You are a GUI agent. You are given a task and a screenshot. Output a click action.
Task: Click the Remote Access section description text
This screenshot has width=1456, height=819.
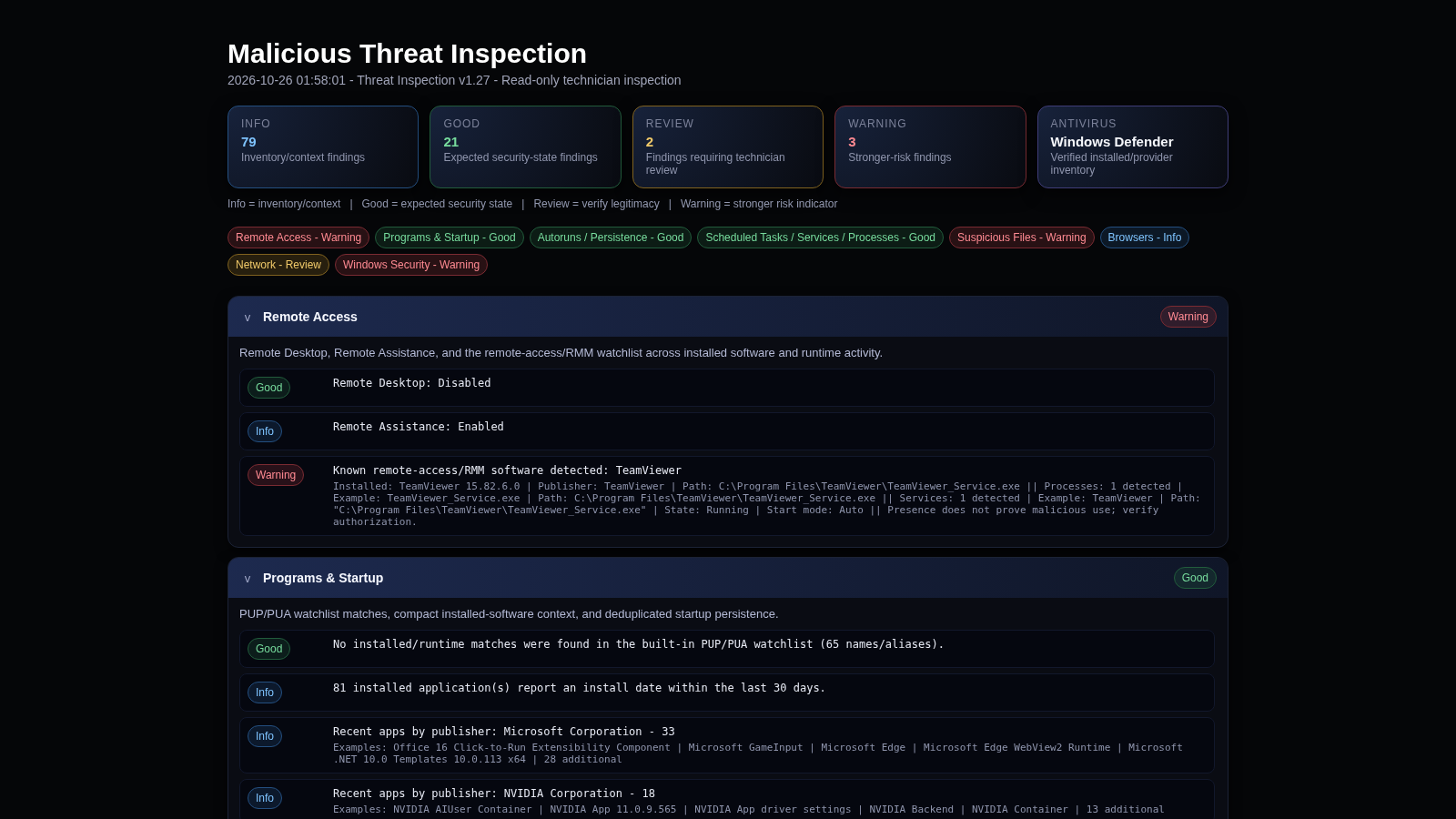[x=561, y=353]
